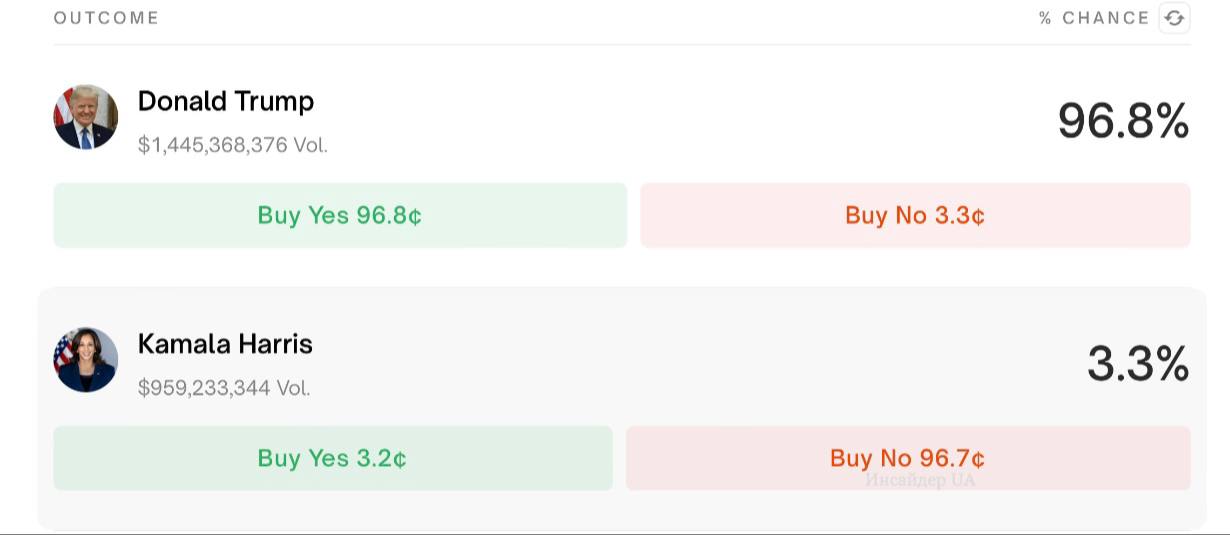The width and height of the screenshot is (1230, 535).
Task: Open the Kamala Harris outcome name
Action: [225, 344]
